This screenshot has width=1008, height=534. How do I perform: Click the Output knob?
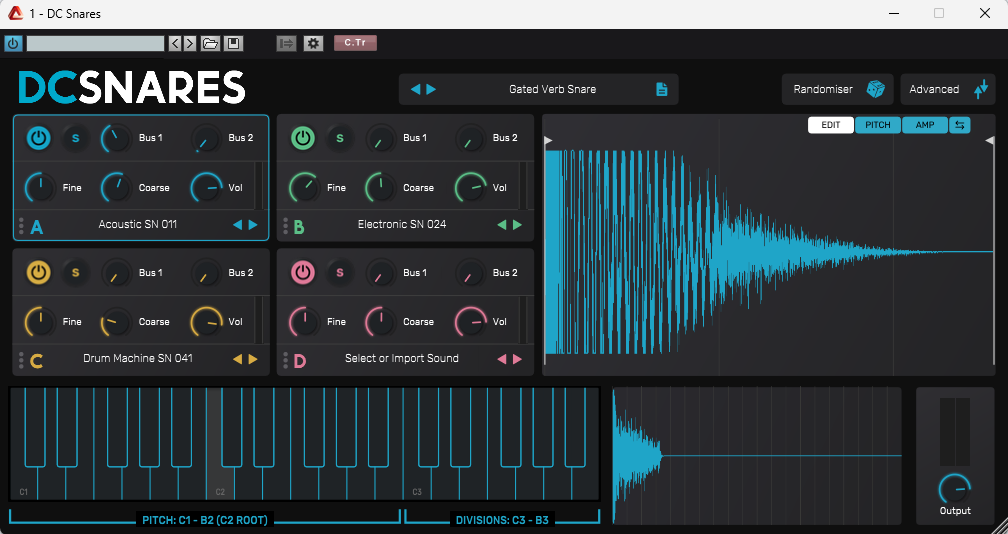955,490
